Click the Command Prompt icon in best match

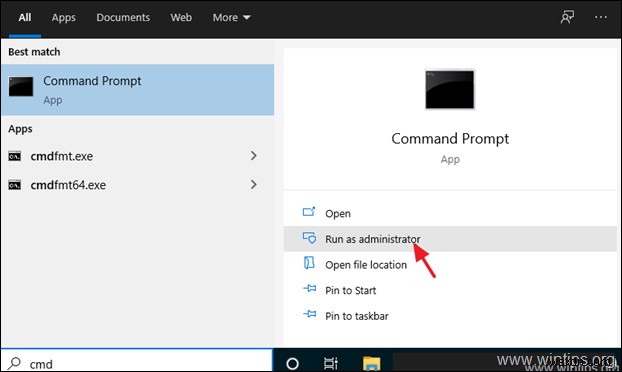[x=21, y=87]
